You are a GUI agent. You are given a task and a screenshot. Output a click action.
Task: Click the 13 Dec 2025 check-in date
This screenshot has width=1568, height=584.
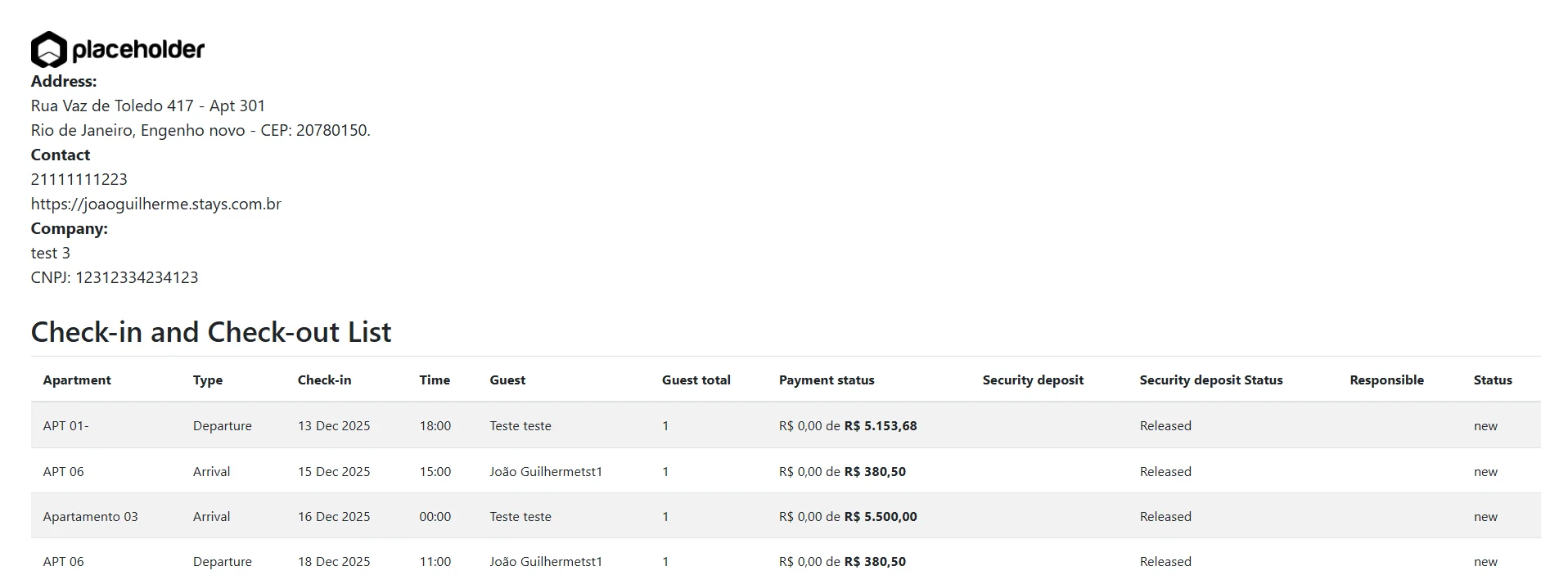click(x=334, y=425)
